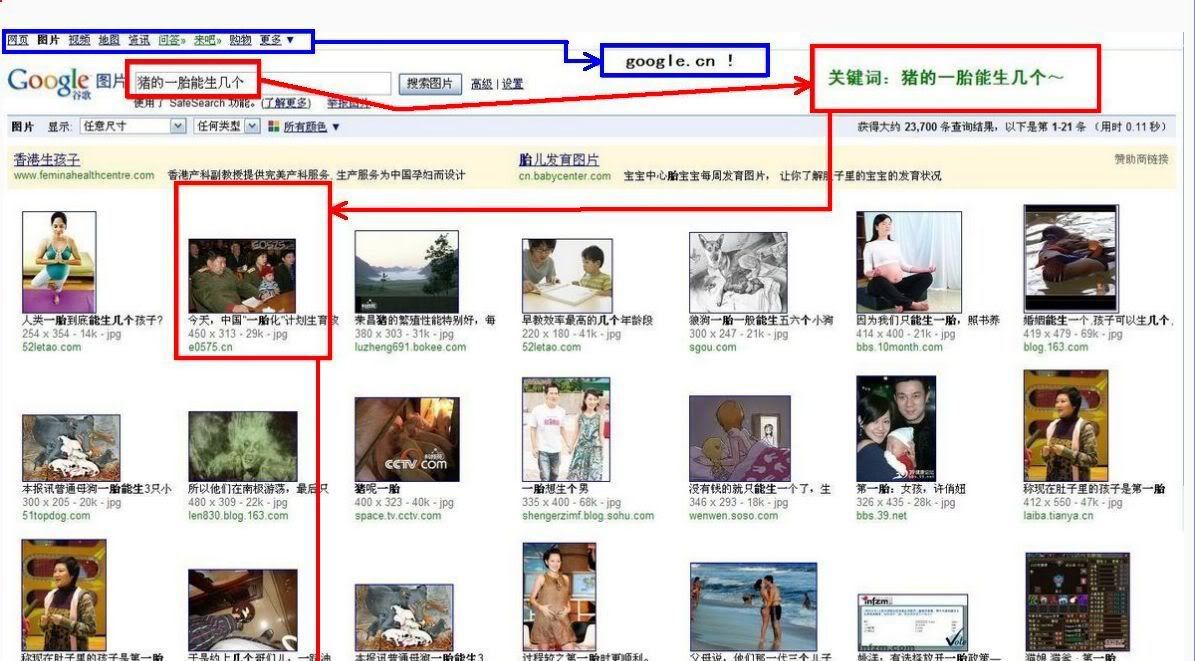Open the 任何类型 type dropdown
The image size is (1195, 661).
[226, 127]
